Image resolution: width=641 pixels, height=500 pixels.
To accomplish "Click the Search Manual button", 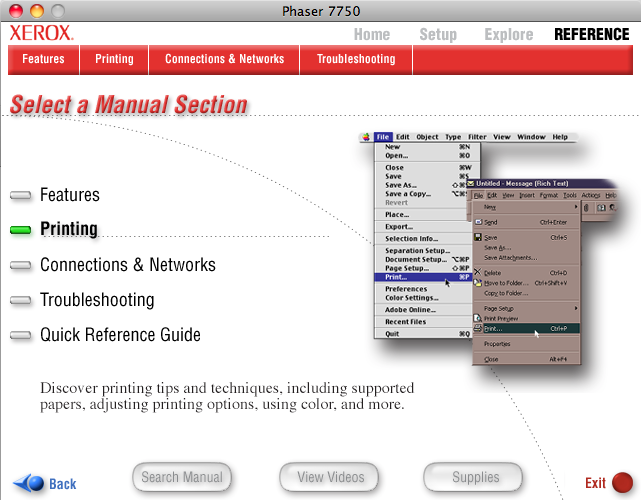I will 182,477.
